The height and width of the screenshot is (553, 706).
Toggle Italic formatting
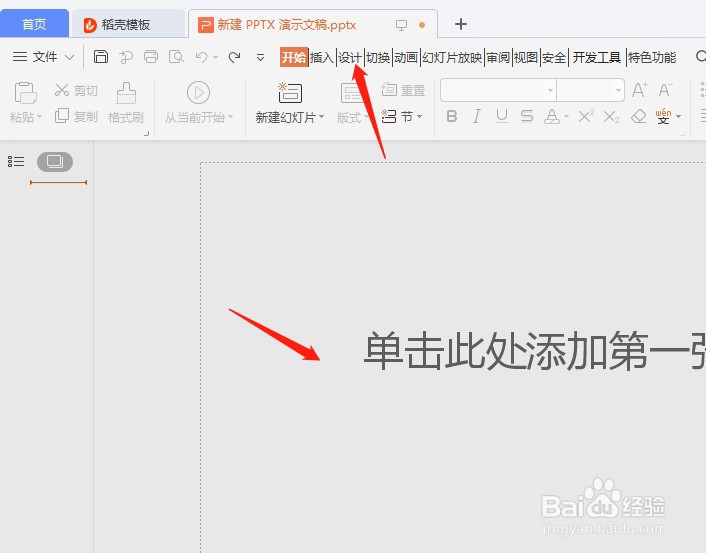pos(476,116)
